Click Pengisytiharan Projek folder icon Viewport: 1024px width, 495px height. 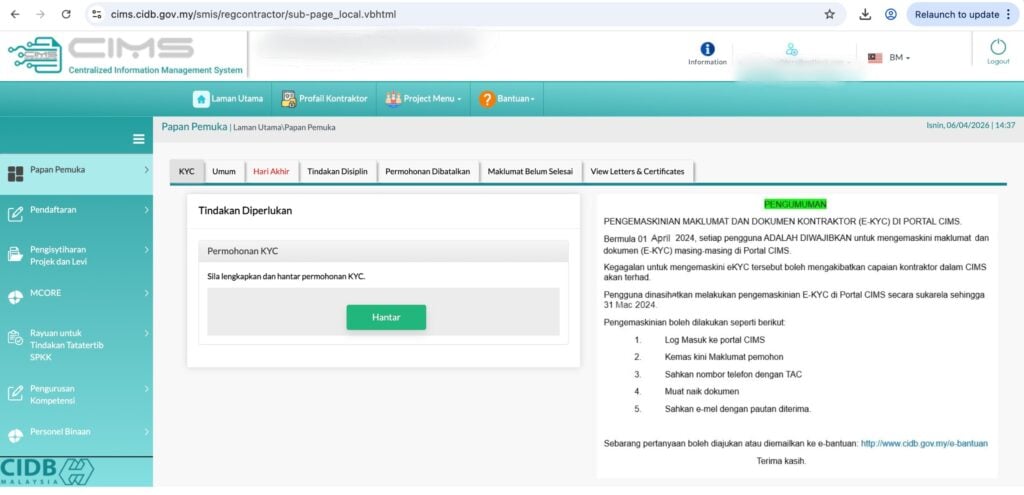tap(15, 255)
